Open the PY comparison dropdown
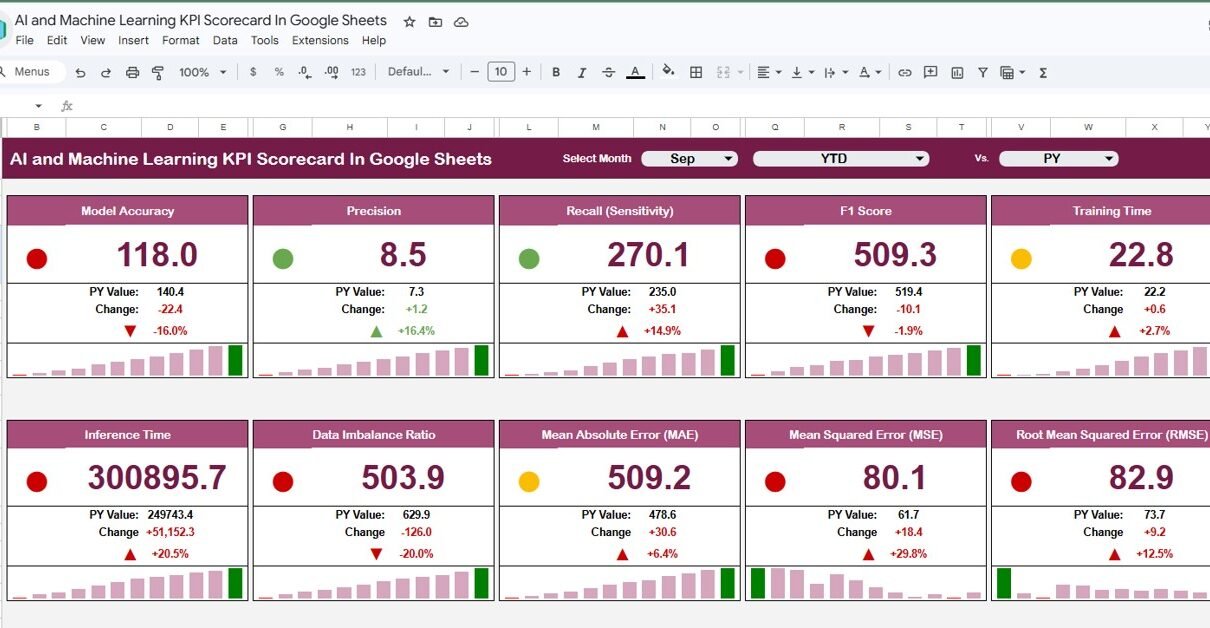The height and width of the screenshot is (628, 1210). point(1059,158)
